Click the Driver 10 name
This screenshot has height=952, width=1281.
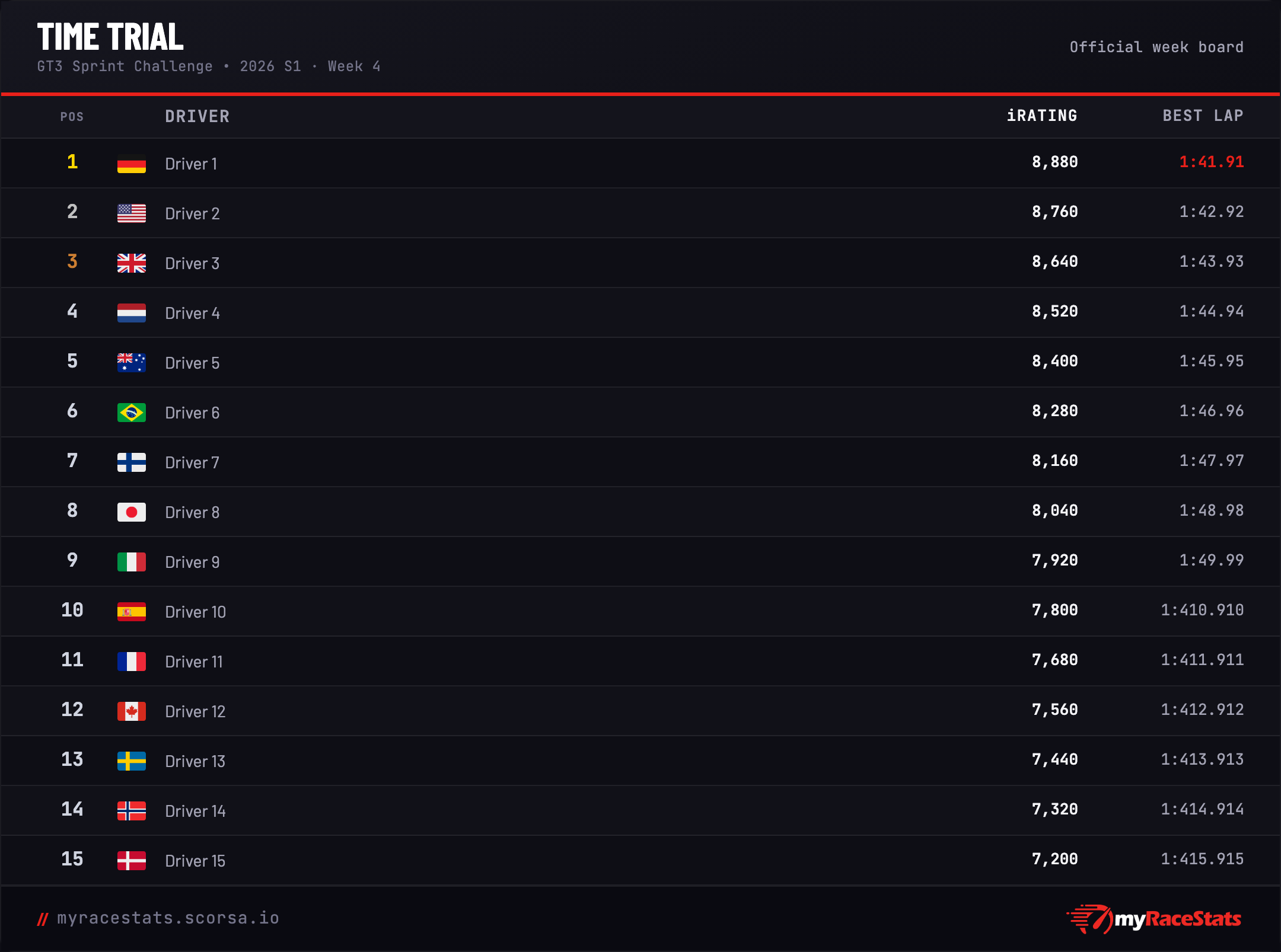[x=196, y=612]
